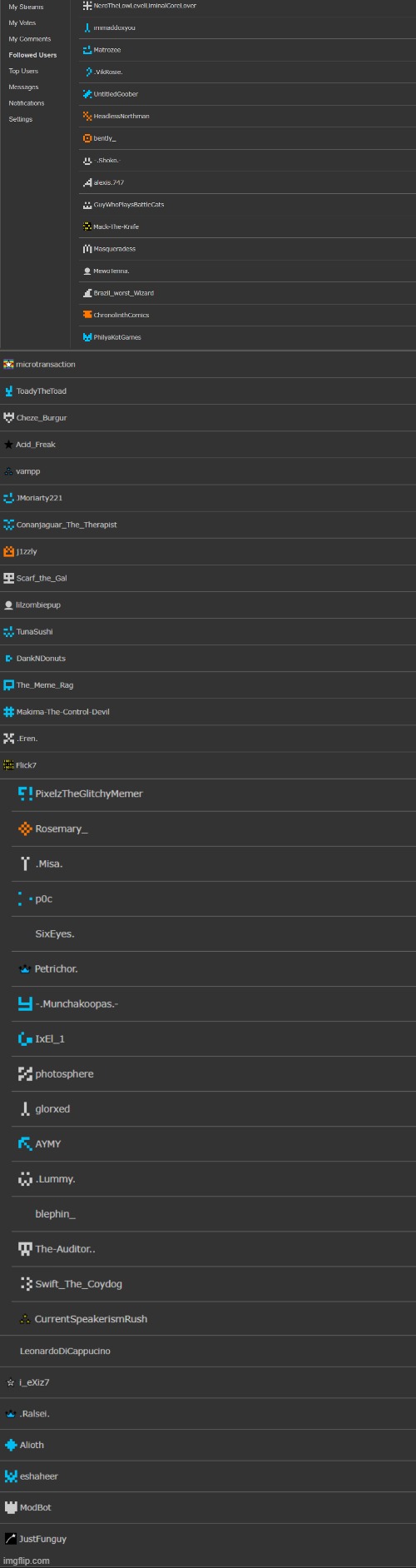Viewport: 416px width, 1568px height.
Task: Open Settings in sidebar
Action: (21, 119)
